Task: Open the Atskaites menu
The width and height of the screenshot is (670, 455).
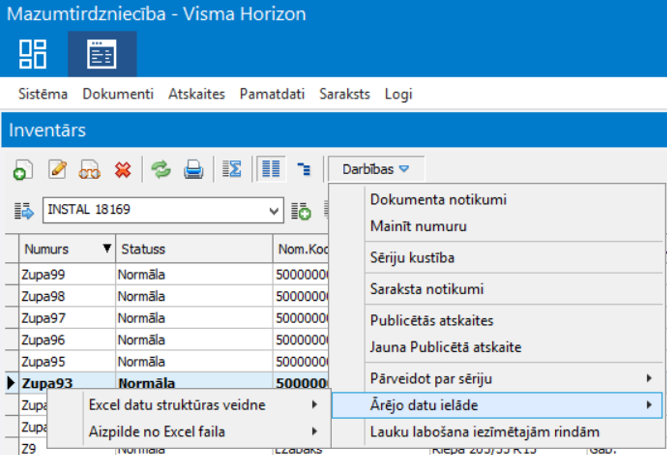Action: [x=197, y=94]
